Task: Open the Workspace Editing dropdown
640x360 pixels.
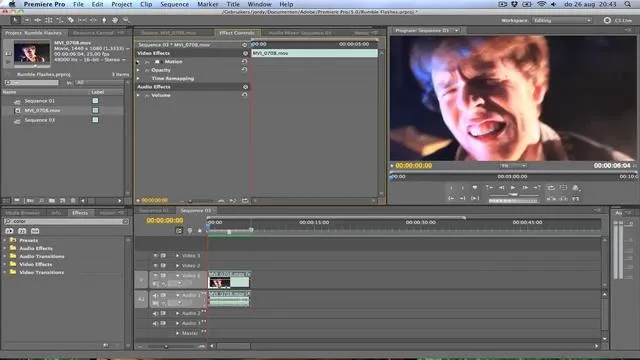Action: 562,20
